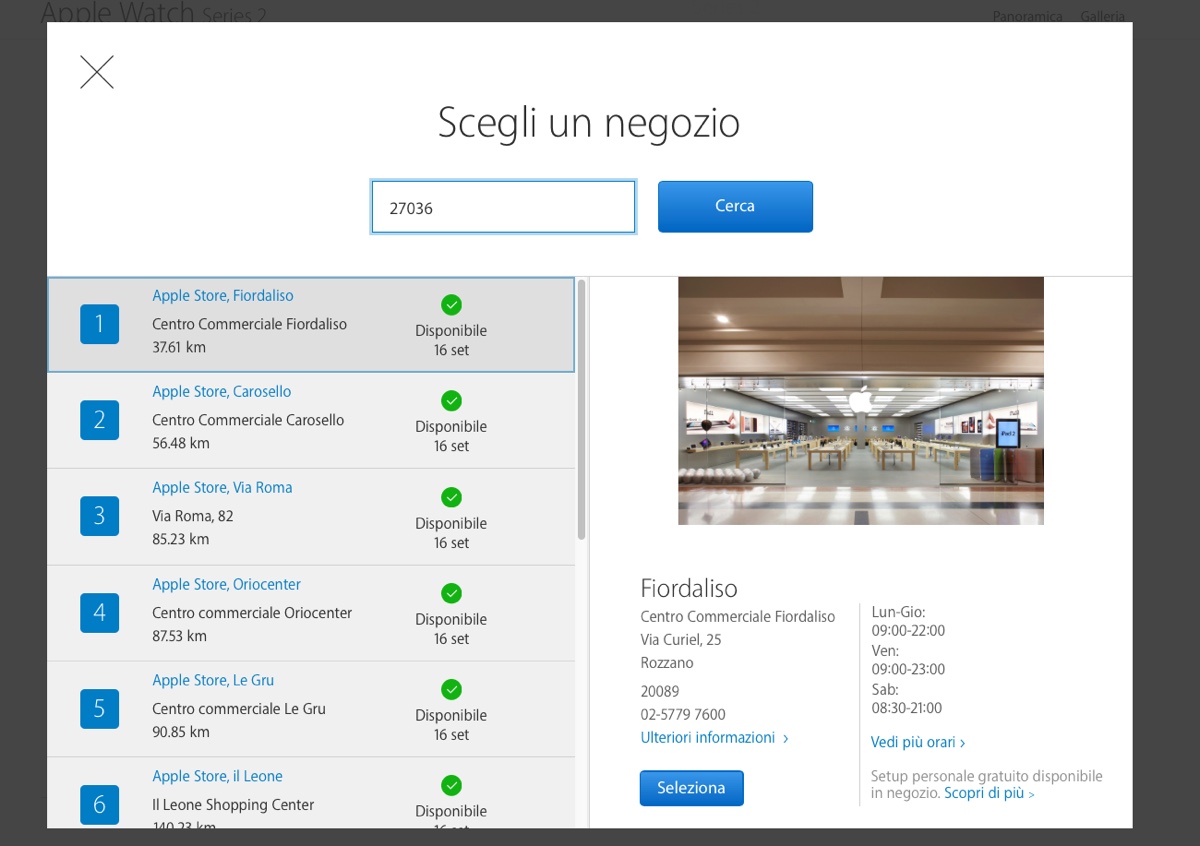
Task: Select the number 2 store badge
Action: [x=99, y=420]
